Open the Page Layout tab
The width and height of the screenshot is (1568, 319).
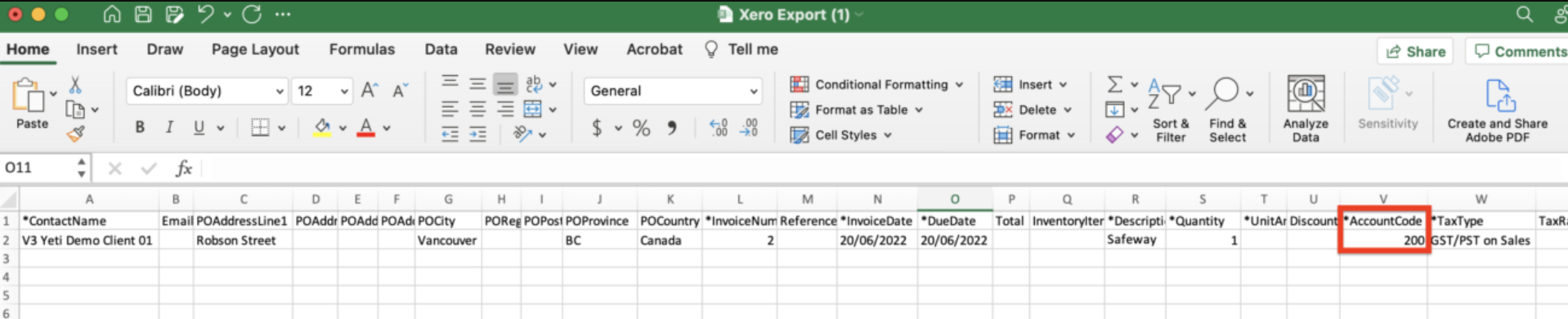click(x=255, y=49)
